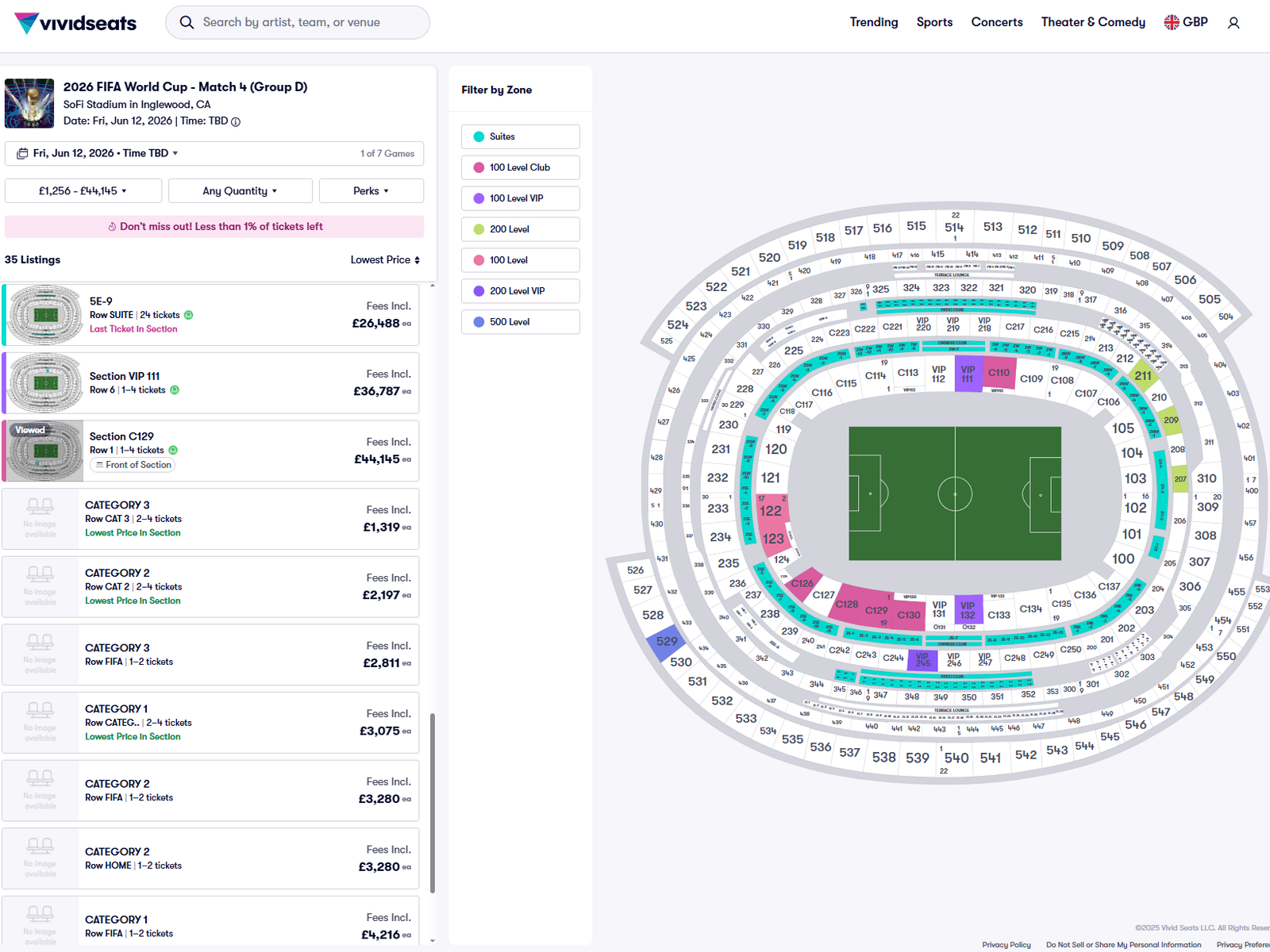
Task: Toggle the Suites zone filter
Action: tap(520, 136)
